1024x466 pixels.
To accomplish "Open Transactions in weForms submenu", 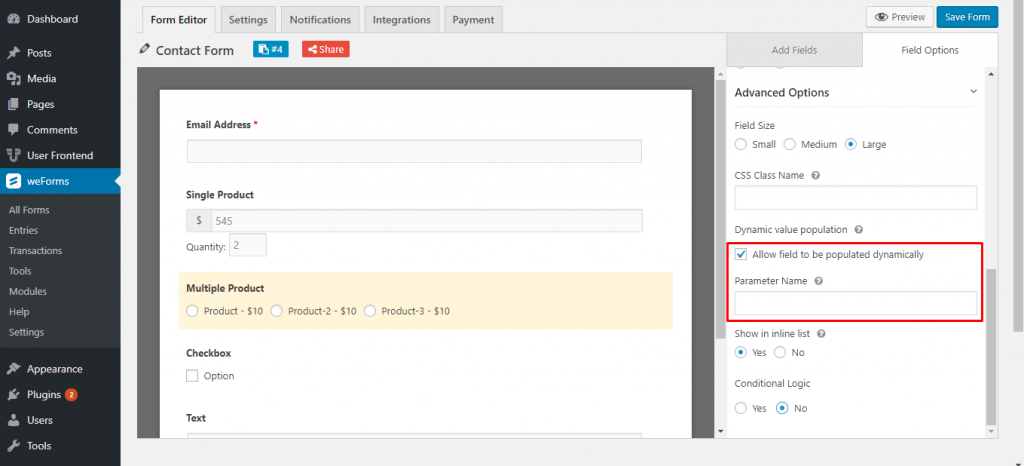I will (x=36, y=251).
